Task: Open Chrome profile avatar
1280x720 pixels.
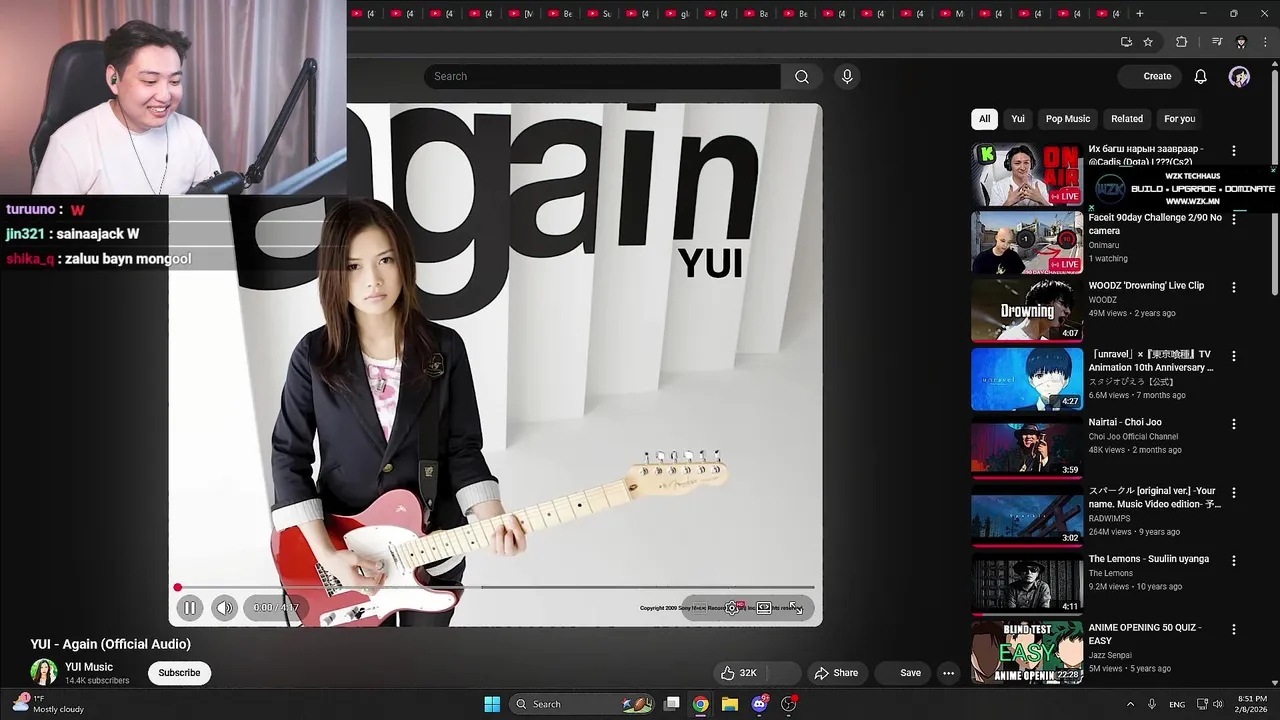Action: [x=1241, y=42]
